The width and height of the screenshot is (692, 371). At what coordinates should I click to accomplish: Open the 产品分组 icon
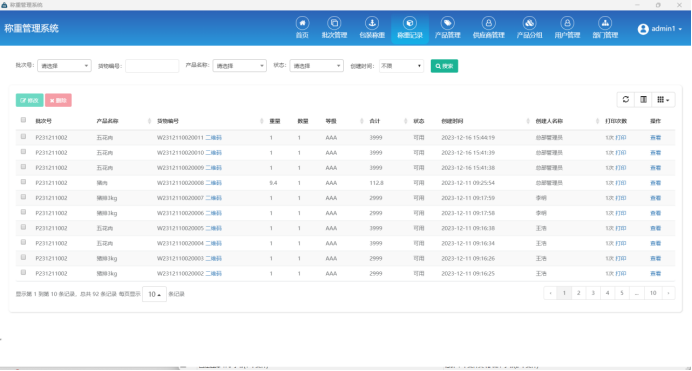(x=529, y=23)
